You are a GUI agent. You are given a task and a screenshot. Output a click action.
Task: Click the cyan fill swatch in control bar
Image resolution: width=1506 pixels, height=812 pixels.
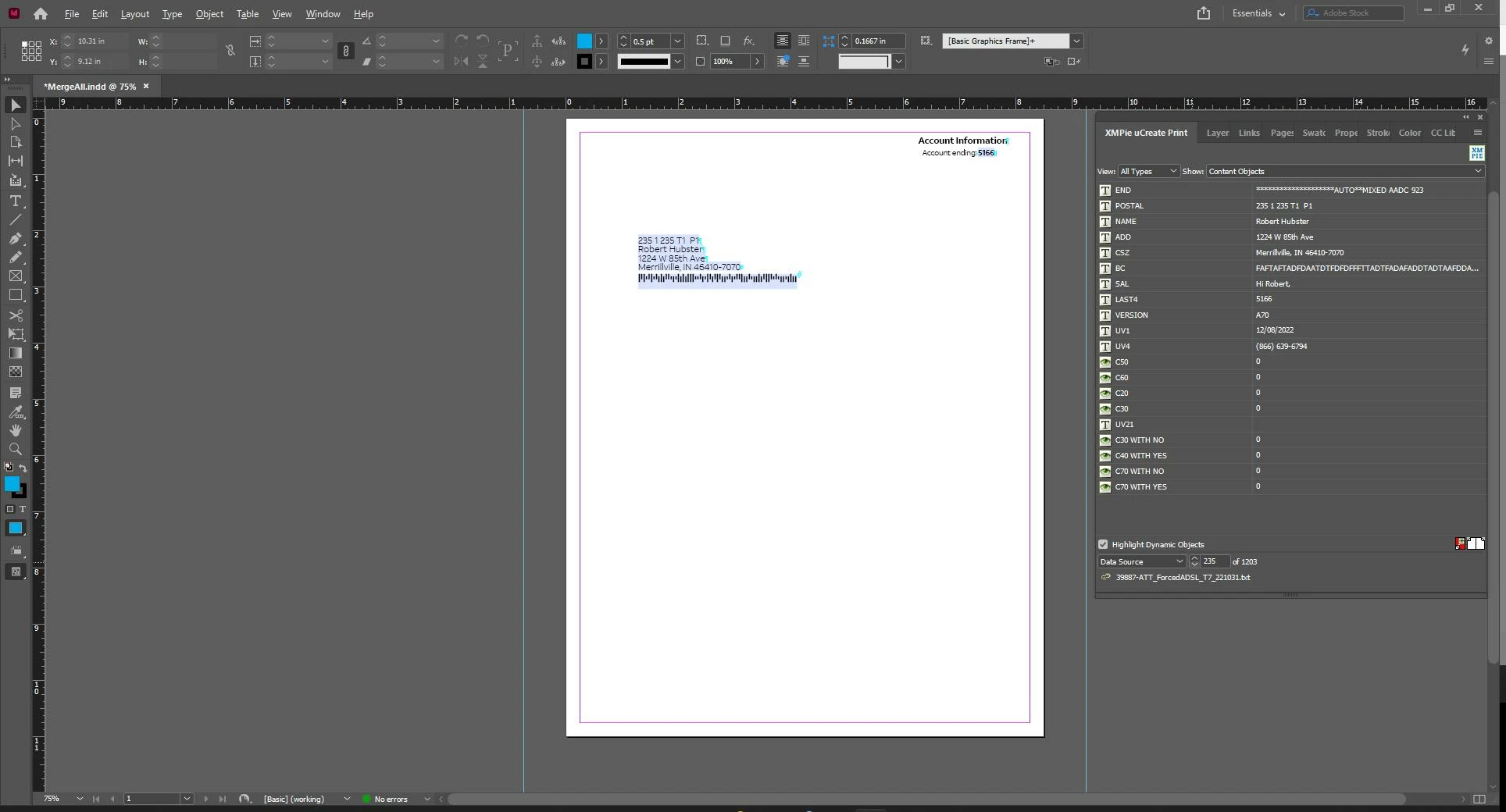584,41
